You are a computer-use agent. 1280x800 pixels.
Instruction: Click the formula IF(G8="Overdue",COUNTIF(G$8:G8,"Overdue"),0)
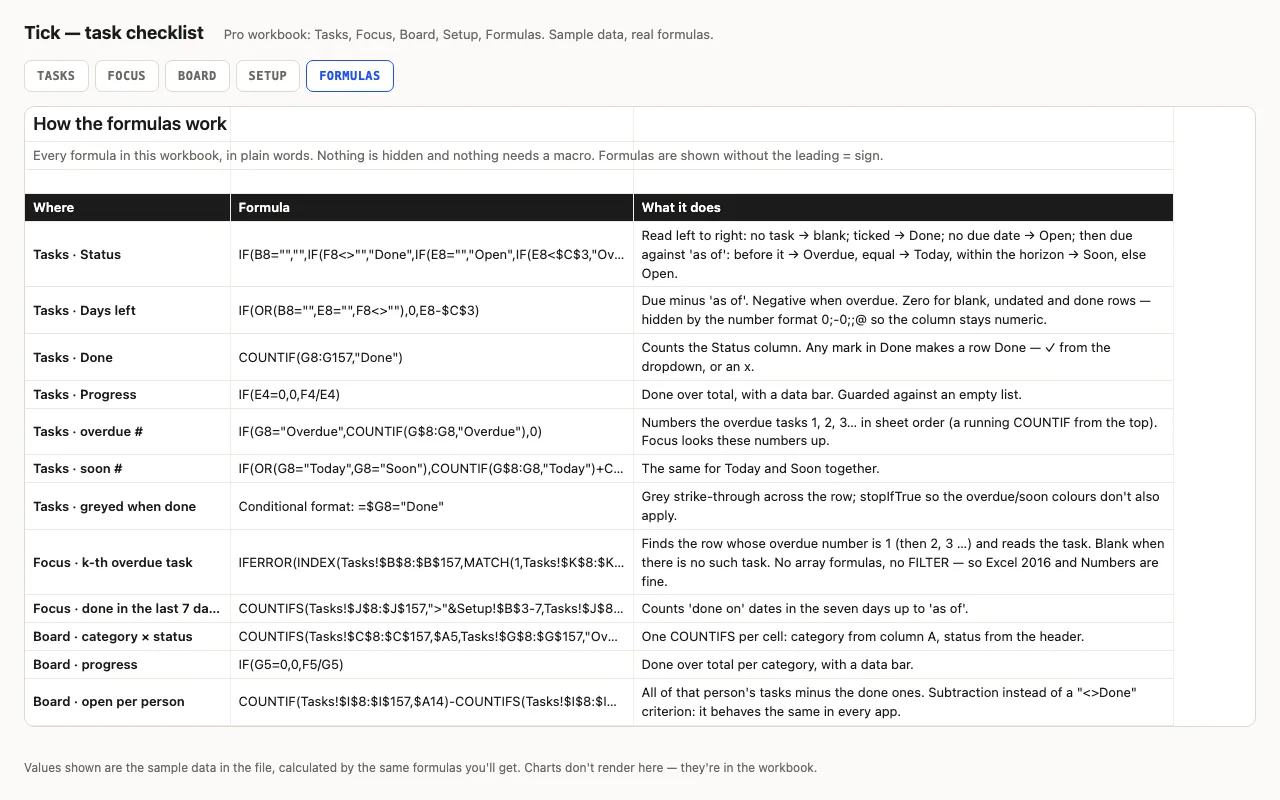[432, 431]
